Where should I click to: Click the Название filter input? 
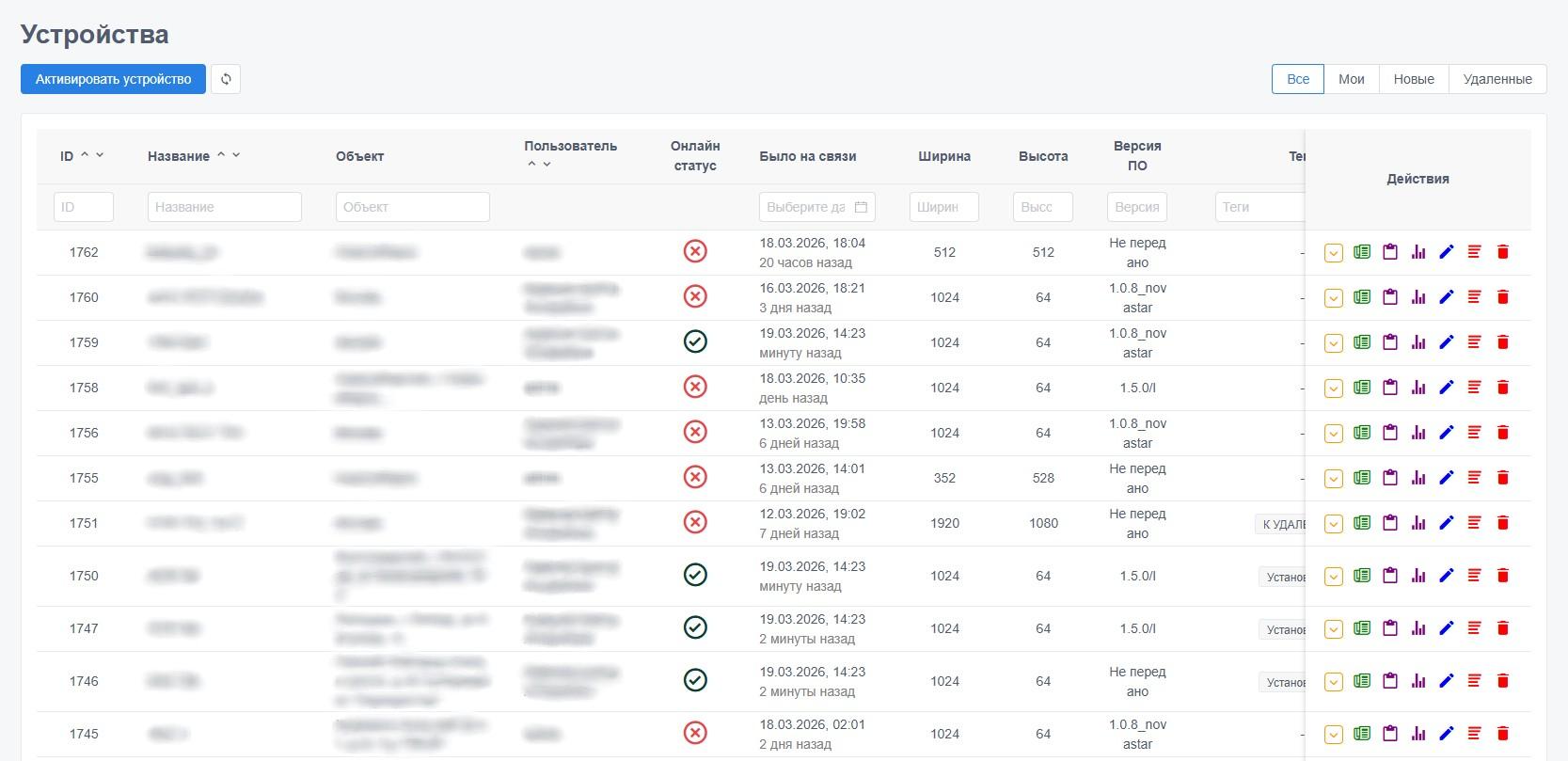[225, 207]
